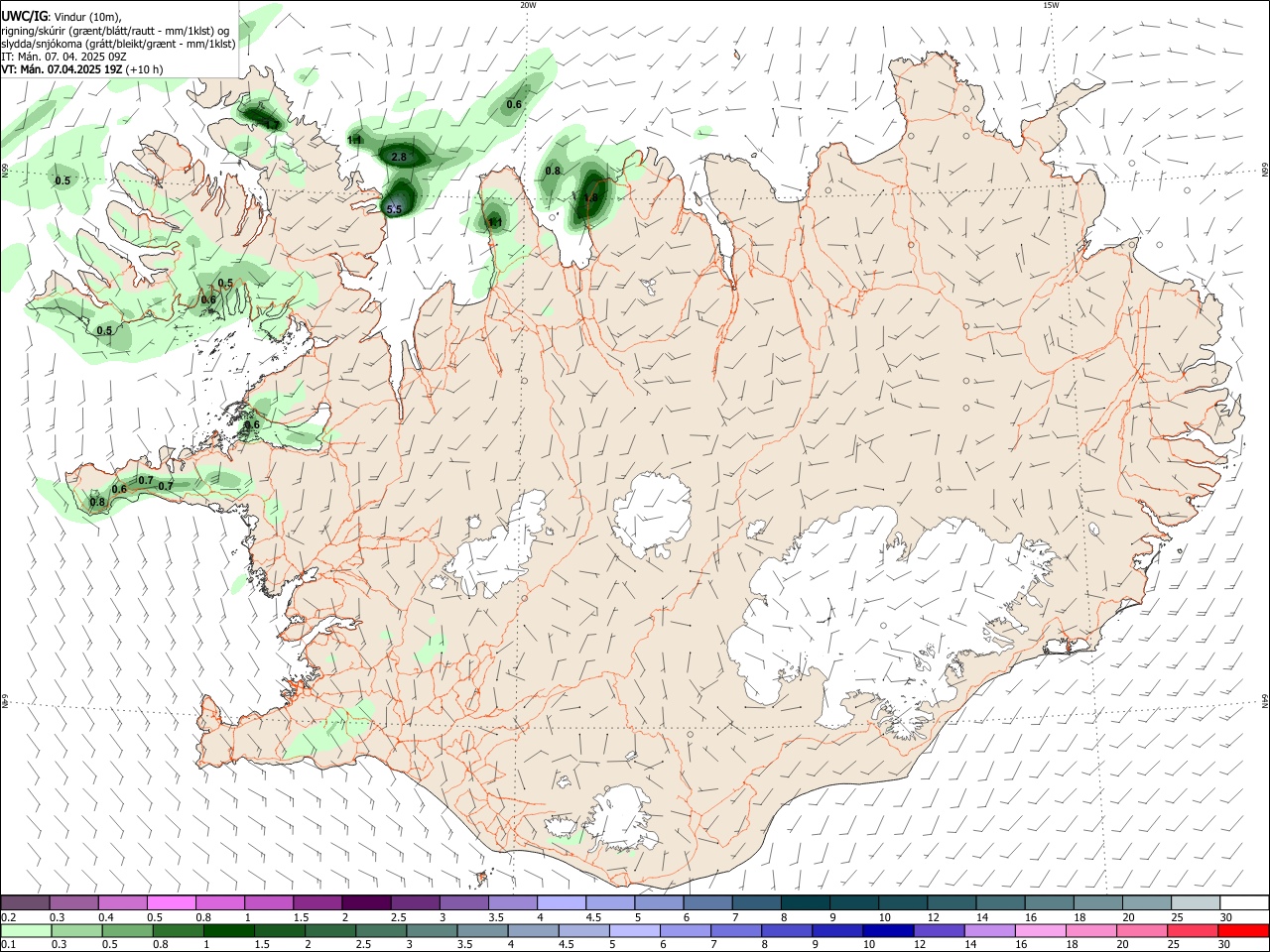Click the 0.8 value beside the 1.8 cell
This screenshot has height=952, width=1270.
(x=553, y=171)
